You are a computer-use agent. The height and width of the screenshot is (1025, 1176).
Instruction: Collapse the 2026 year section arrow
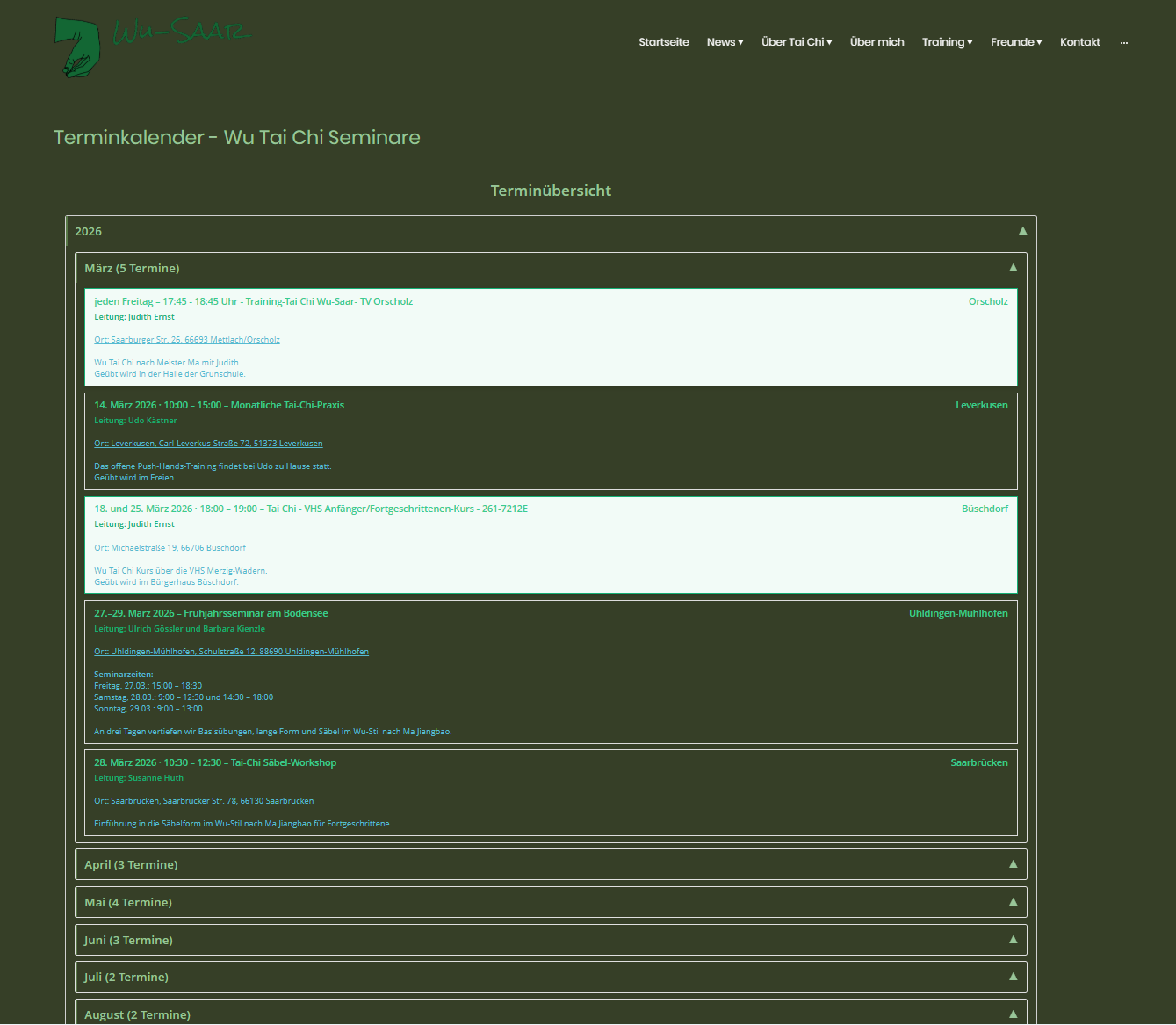[x=1022, y=231]
